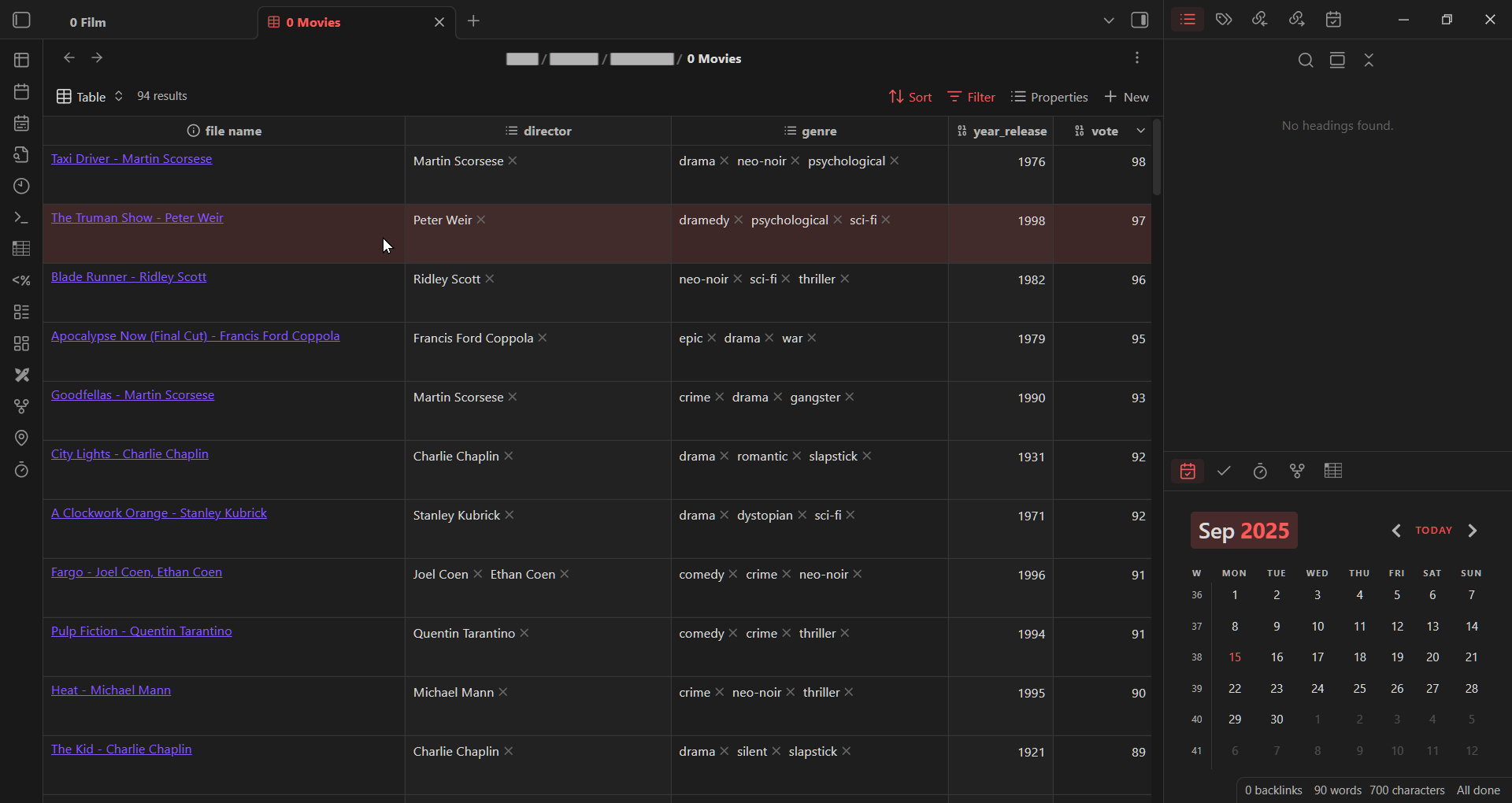The image size is (1512, 803).
Task: Open the command palette terminal icon
Action: (21, 218)
